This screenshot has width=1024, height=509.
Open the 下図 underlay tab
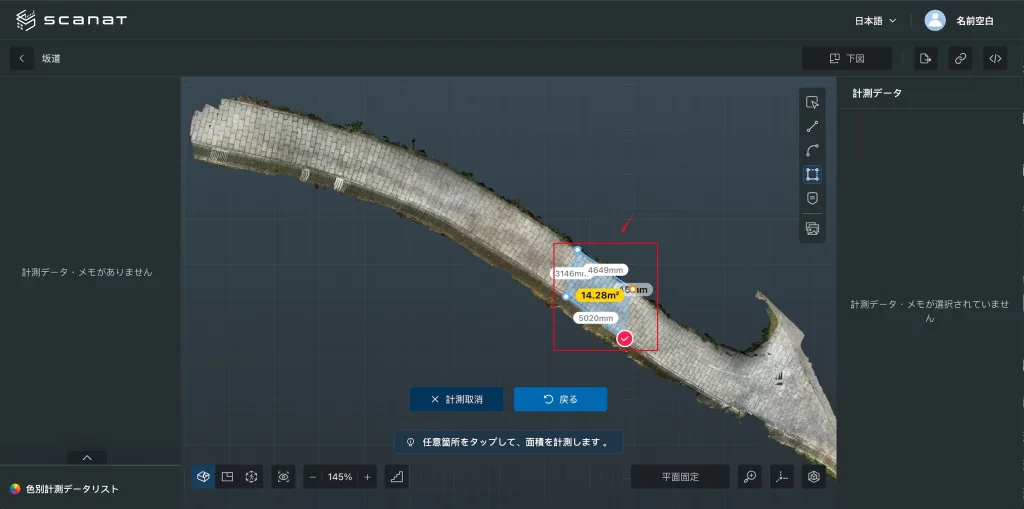tap(846, 58)
